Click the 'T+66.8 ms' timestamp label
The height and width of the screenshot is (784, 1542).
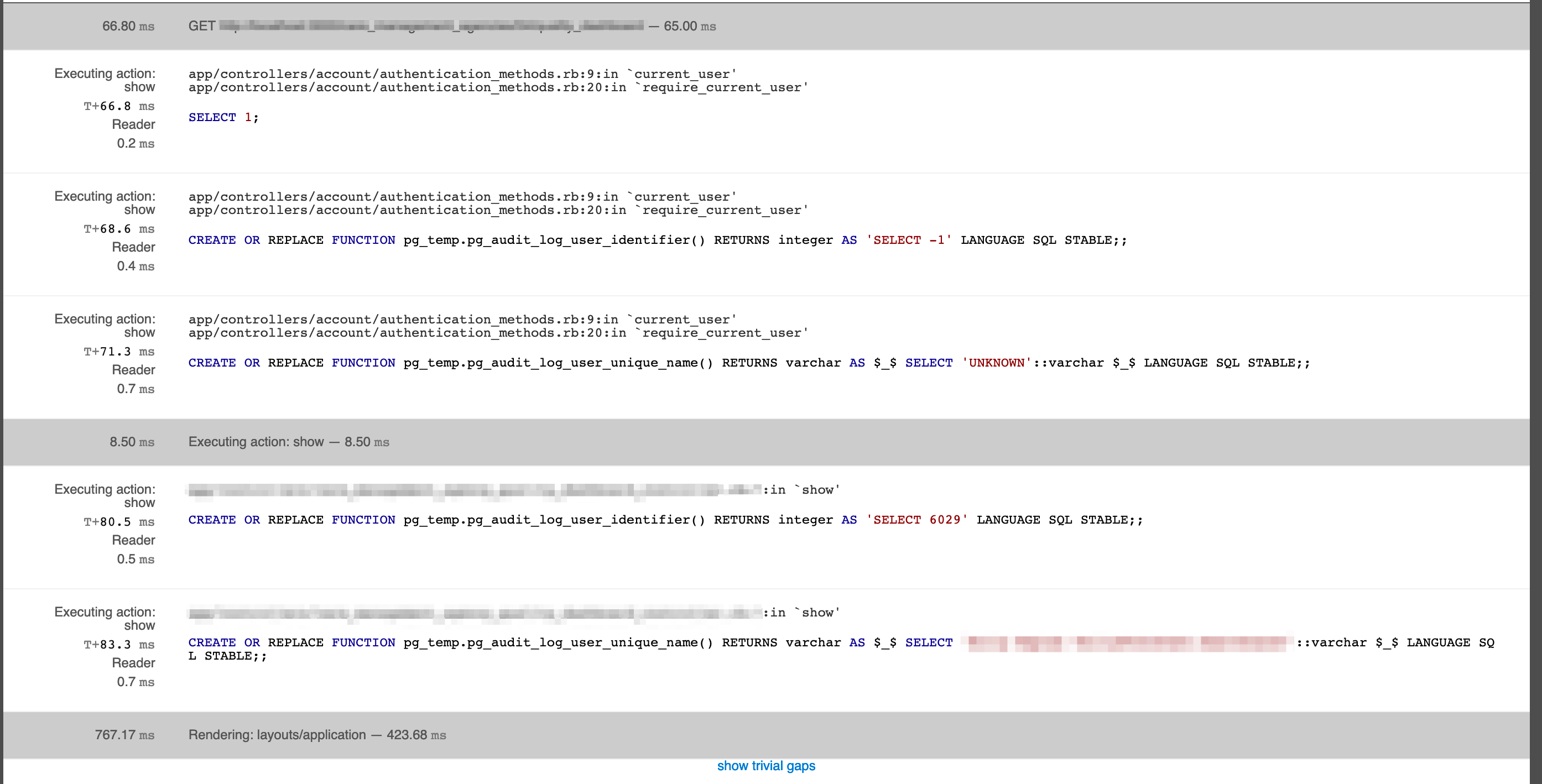pos(118,106)
